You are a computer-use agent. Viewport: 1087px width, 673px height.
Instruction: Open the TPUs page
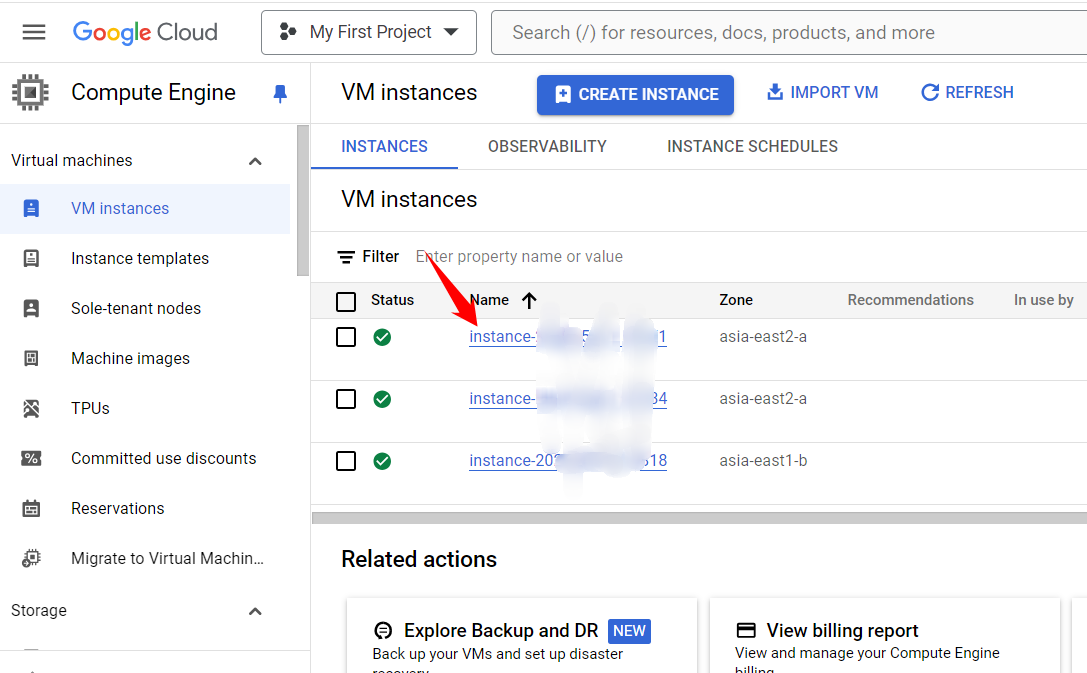90,408
